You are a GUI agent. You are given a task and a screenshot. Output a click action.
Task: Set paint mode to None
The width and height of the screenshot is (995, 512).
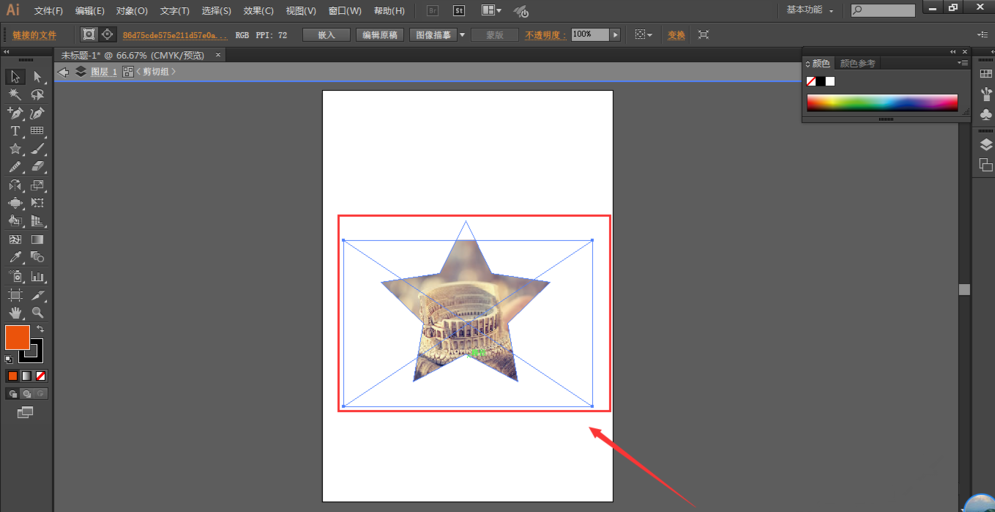click(x=41, y=376)
